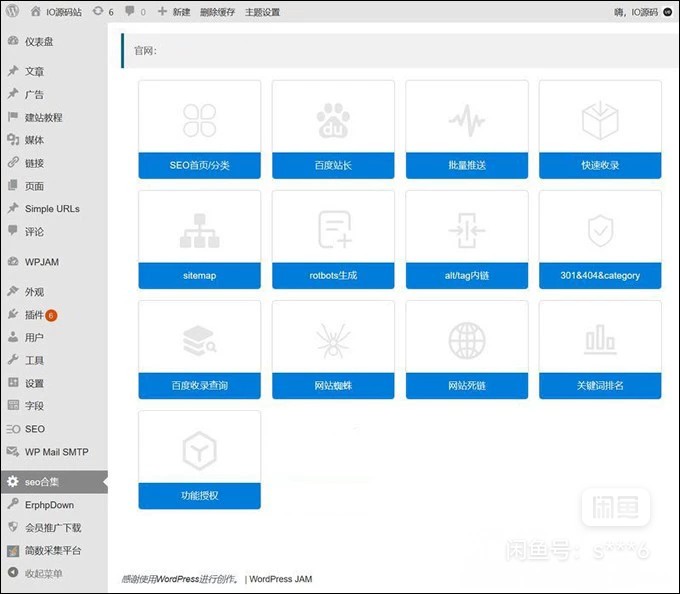Click the document-plus icon for rotbots生成

pyautogui.click(x=334, y=229)
